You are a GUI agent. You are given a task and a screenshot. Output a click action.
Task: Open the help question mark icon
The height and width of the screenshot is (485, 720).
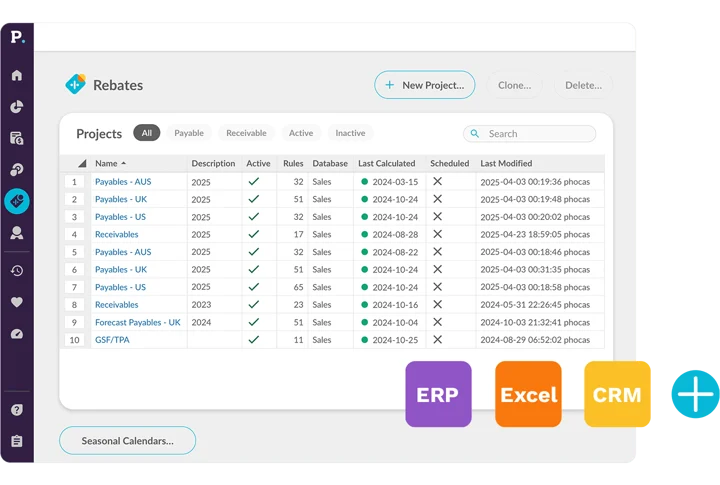pos(17,410)
